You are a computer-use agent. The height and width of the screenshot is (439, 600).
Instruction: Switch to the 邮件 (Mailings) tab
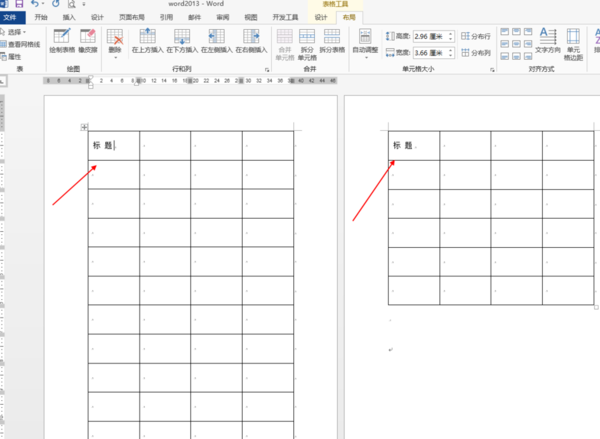(194, 17)
